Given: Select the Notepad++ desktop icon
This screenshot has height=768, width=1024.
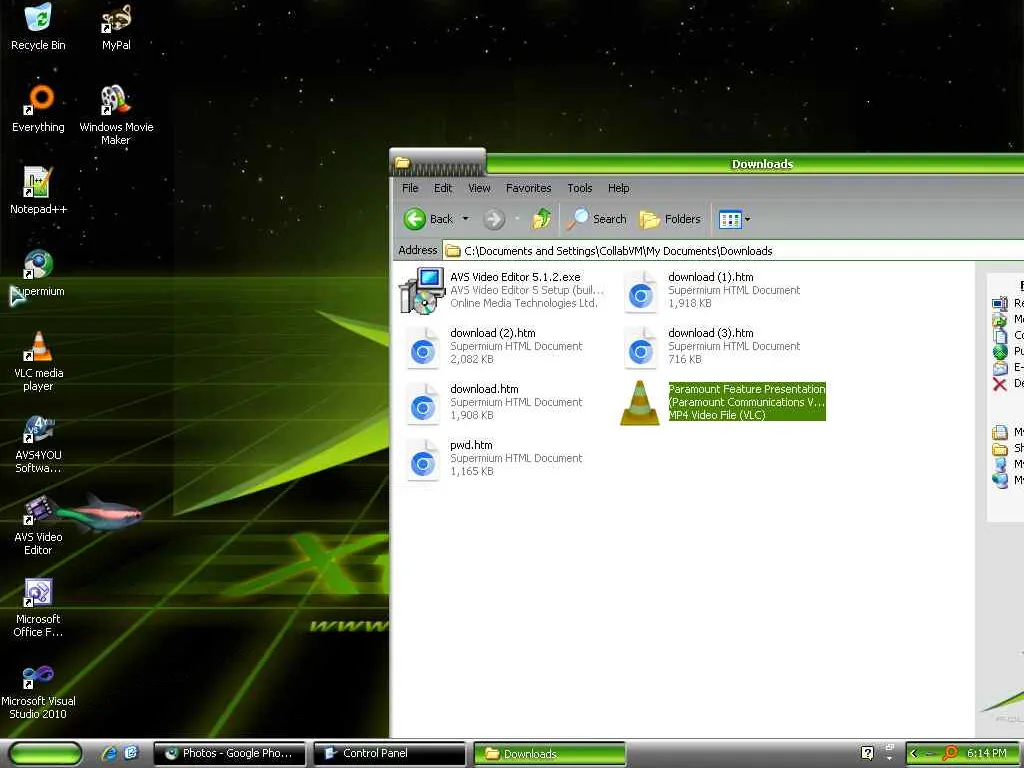Looking at the screenshot, I should [x=38, y=191].
